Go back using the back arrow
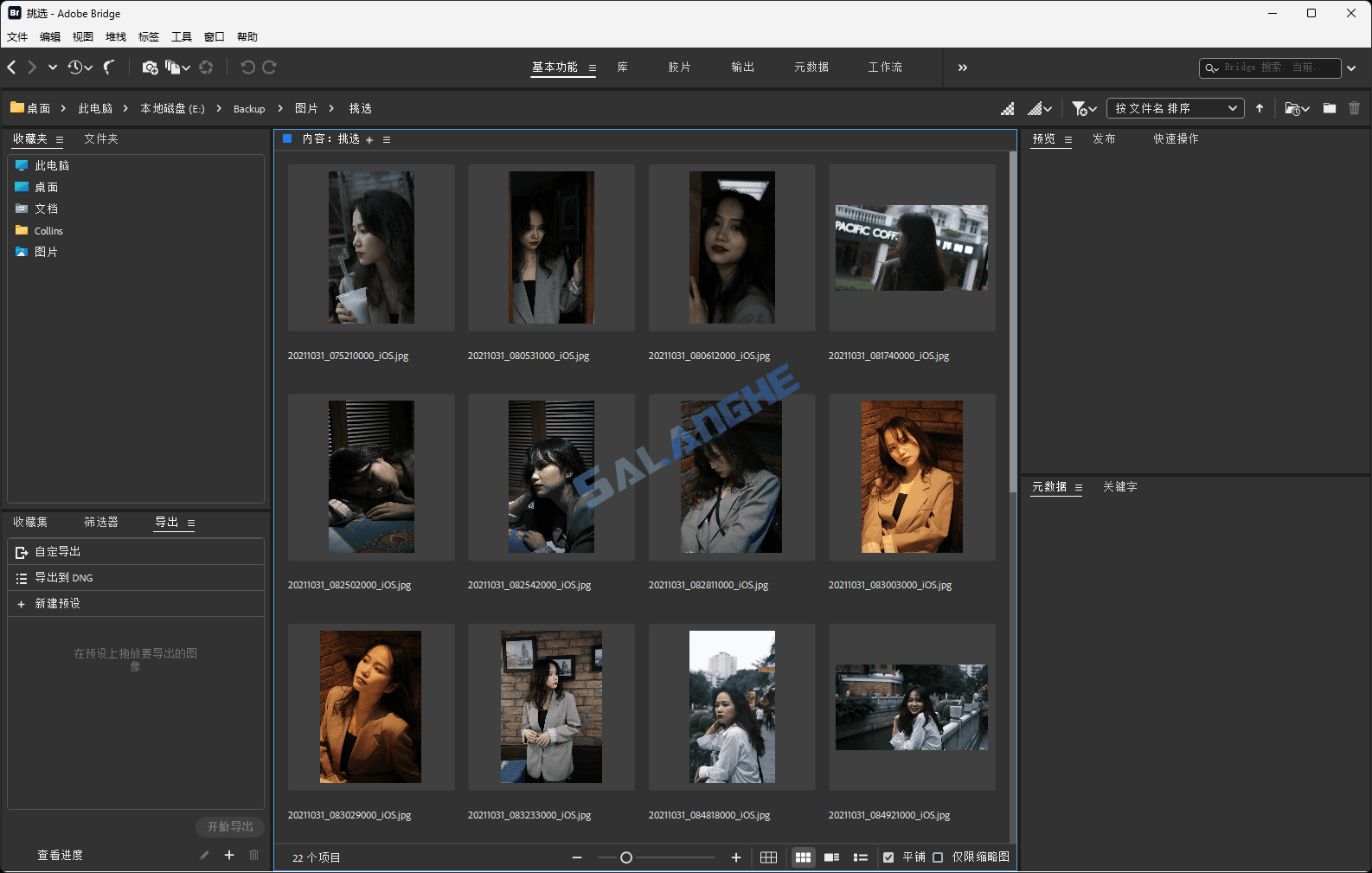The image size is (1372, 873). point(12,67)
